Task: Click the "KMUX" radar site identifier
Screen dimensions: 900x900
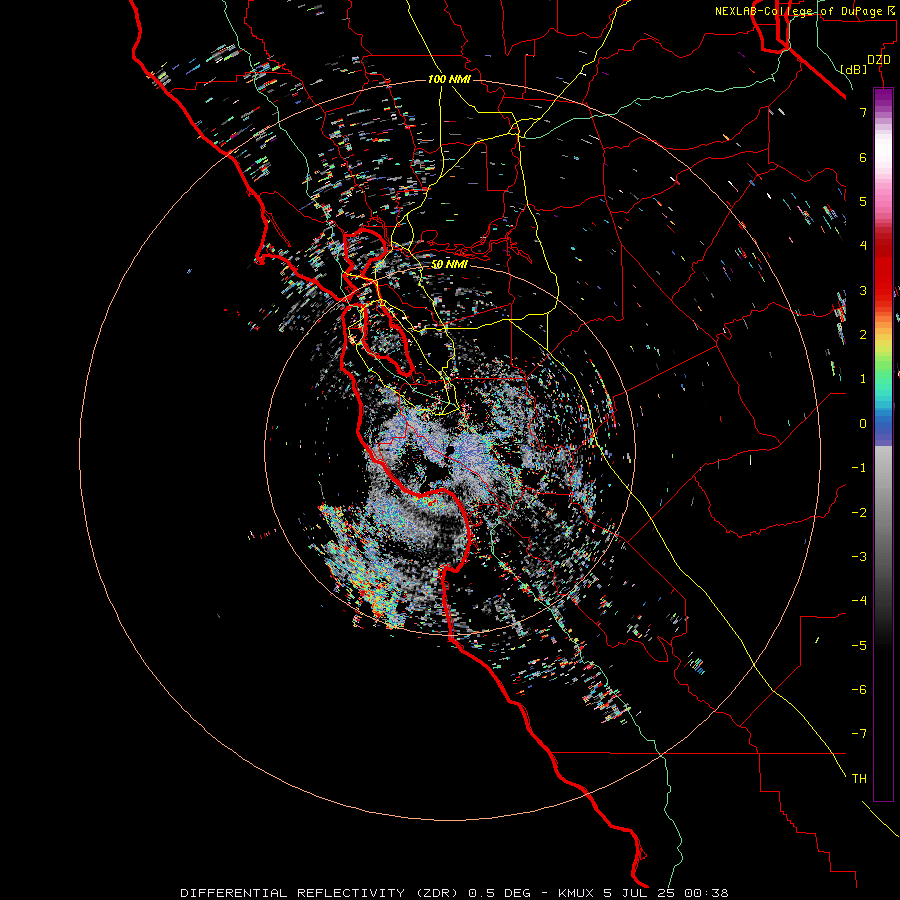Action: pos(575,893)
